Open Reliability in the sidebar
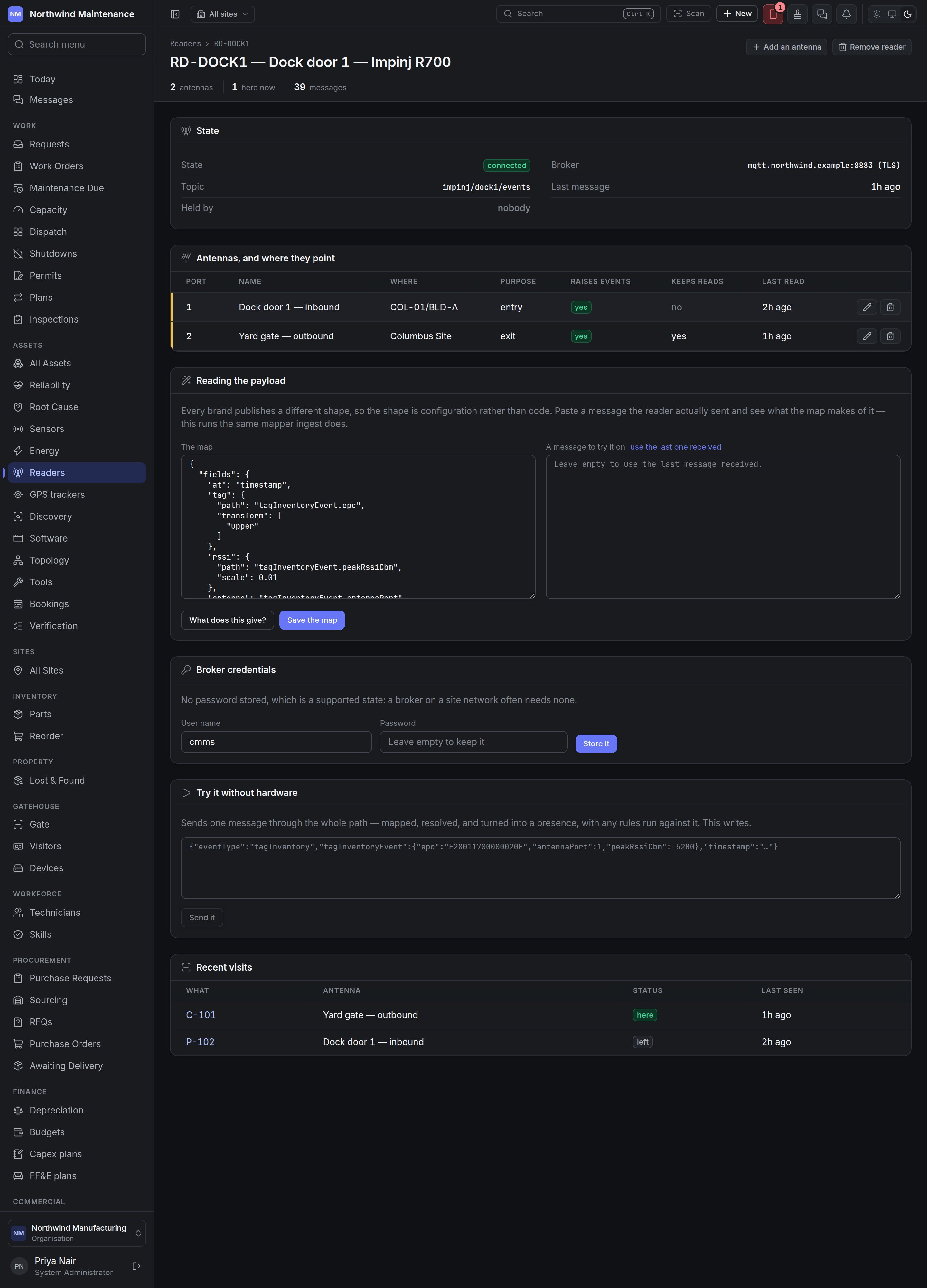927x1288 pixels. point(77,385)
